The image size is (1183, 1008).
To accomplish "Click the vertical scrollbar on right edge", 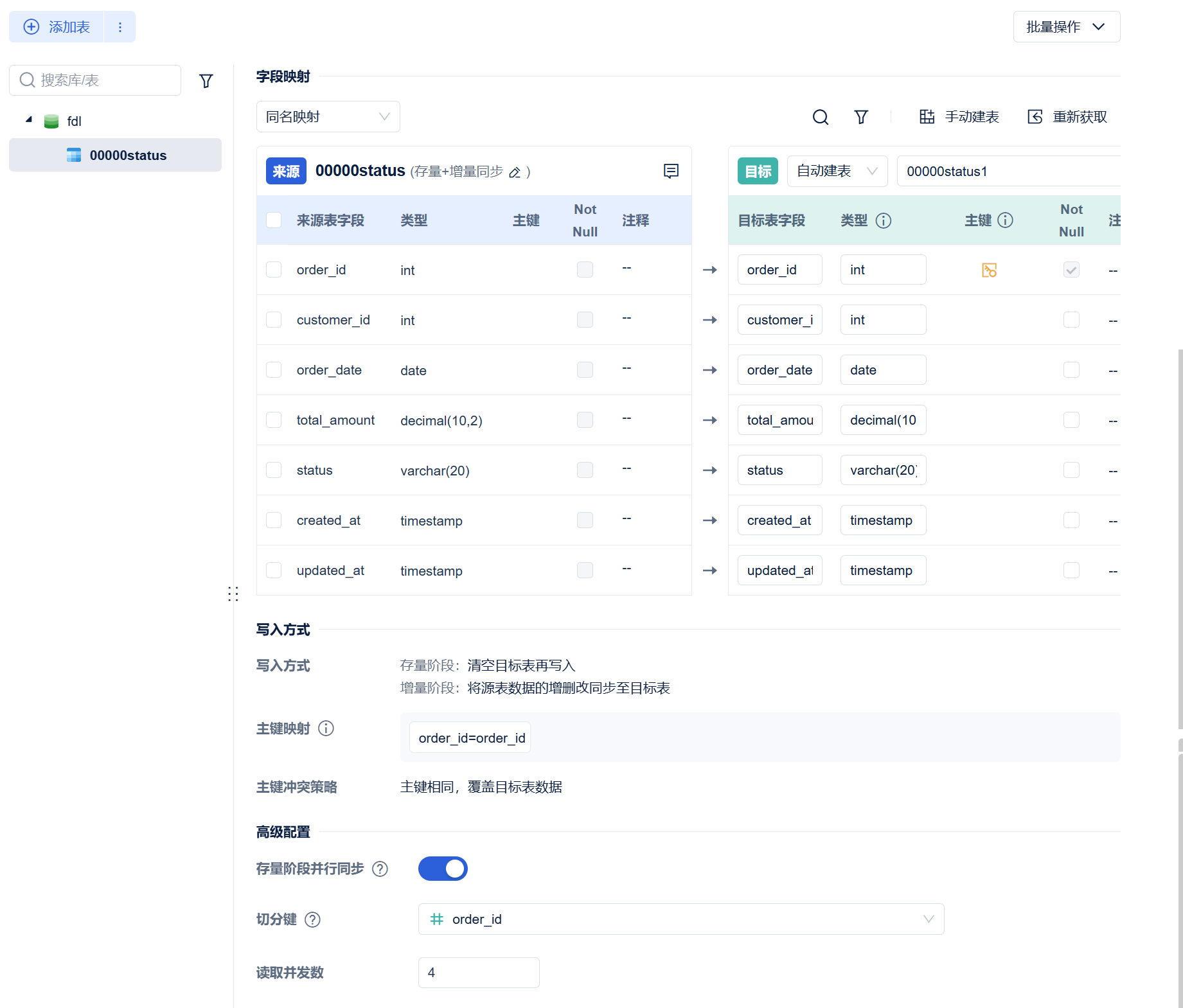I will coord(1180,540).
